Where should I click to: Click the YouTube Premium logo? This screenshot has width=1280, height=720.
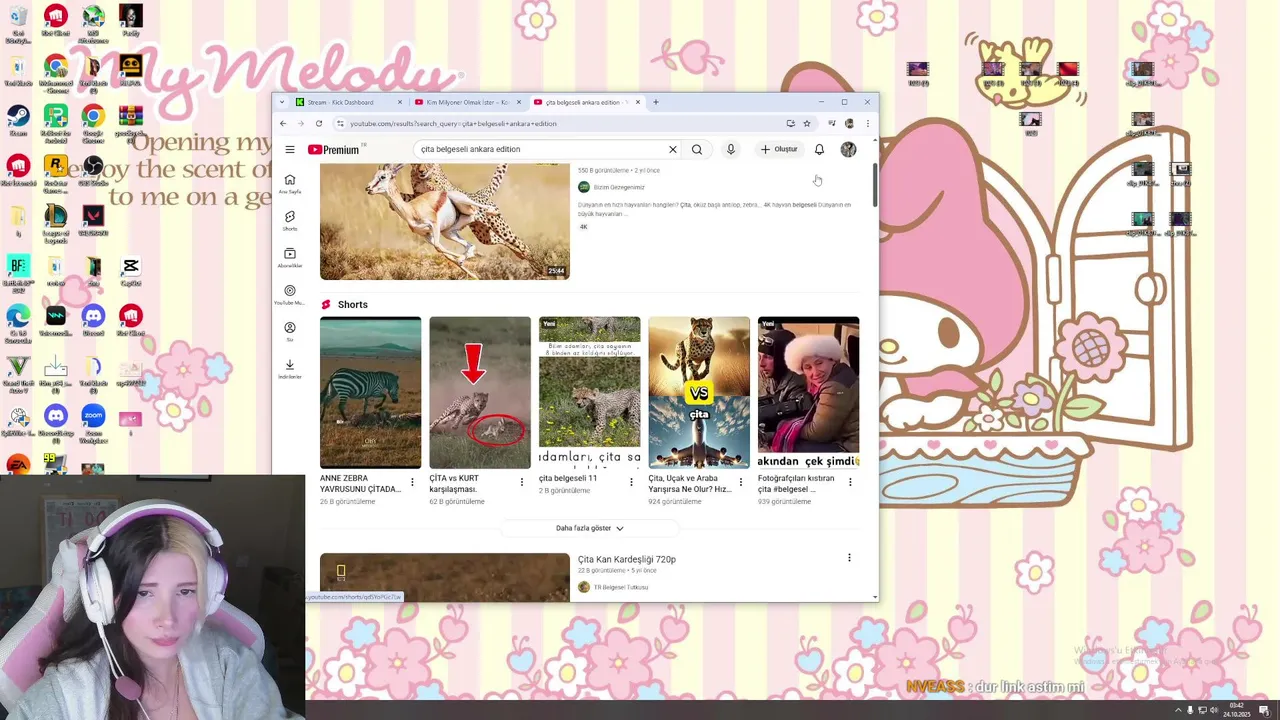333,149
